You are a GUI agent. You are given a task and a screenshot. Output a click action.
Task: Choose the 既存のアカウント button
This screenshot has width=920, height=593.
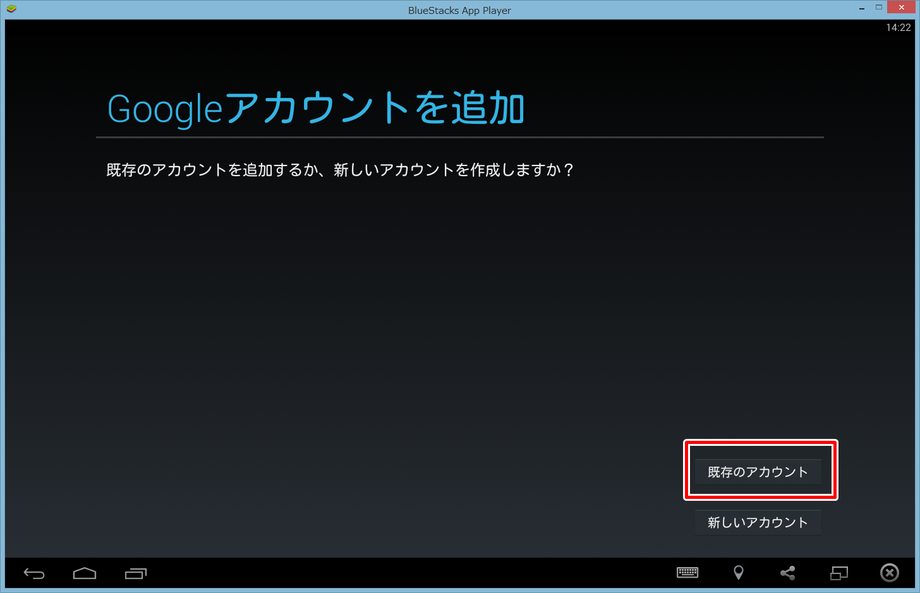click(758, 471)
